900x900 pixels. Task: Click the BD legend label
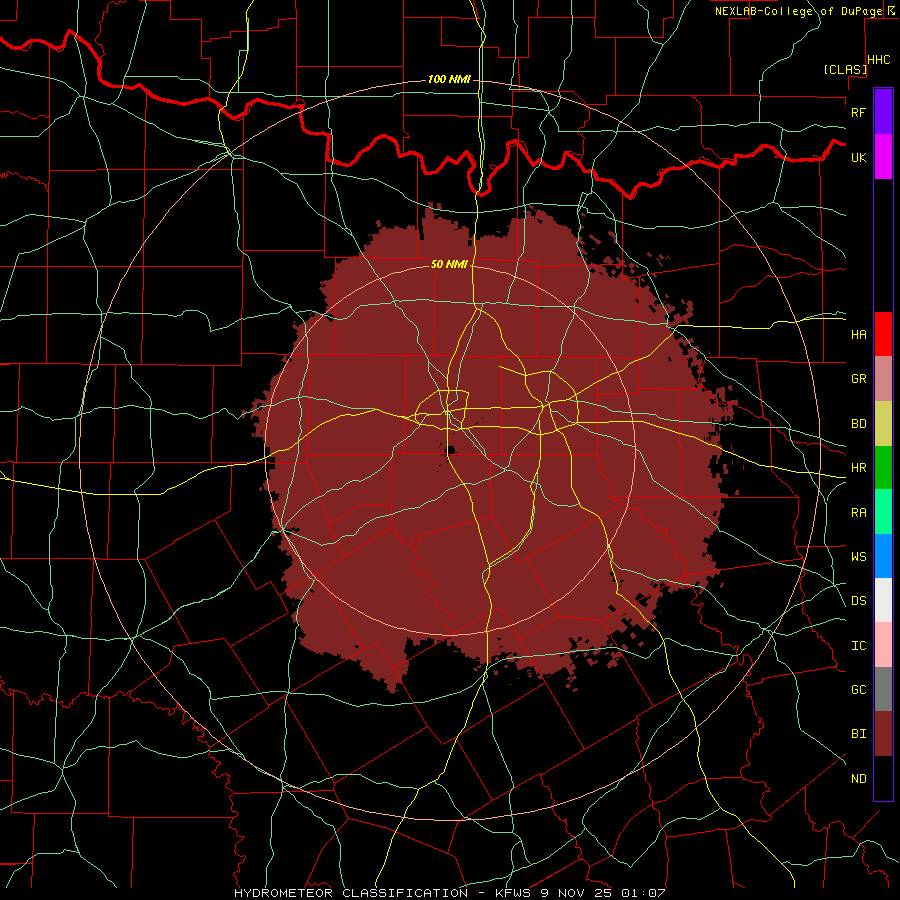pyautogui.click(x=858, y=424)
